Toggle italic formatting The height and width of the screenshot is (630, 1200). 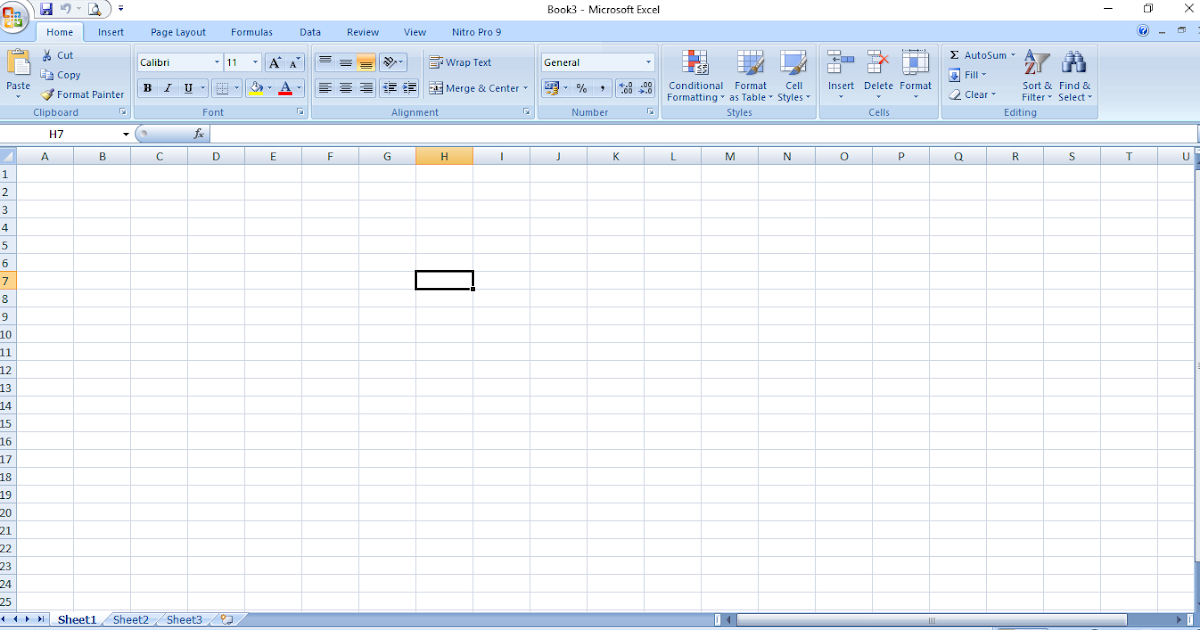167,88
